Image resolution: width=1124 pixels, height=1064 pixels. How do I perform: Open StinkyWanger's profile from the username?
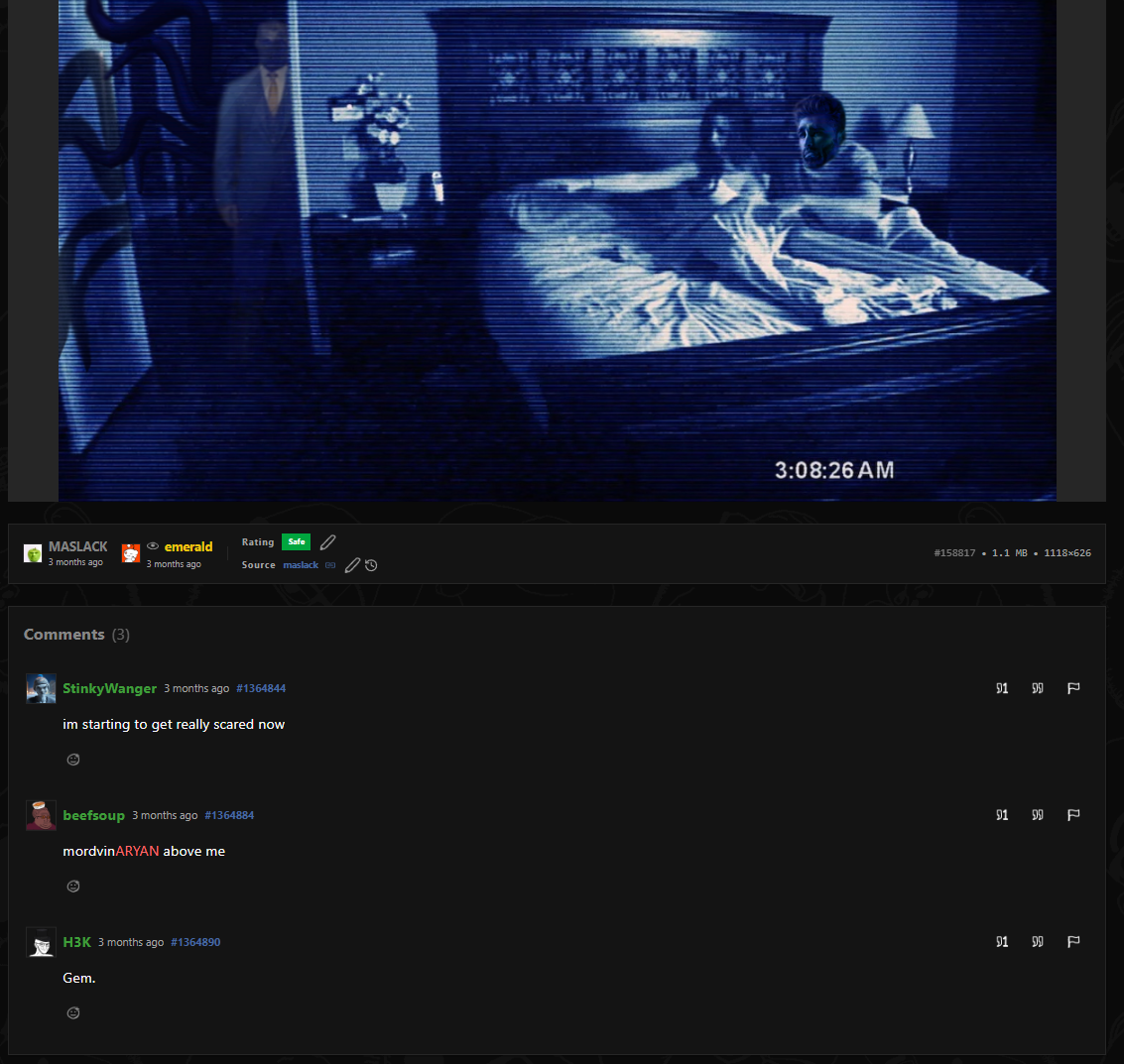click(110, 688)
